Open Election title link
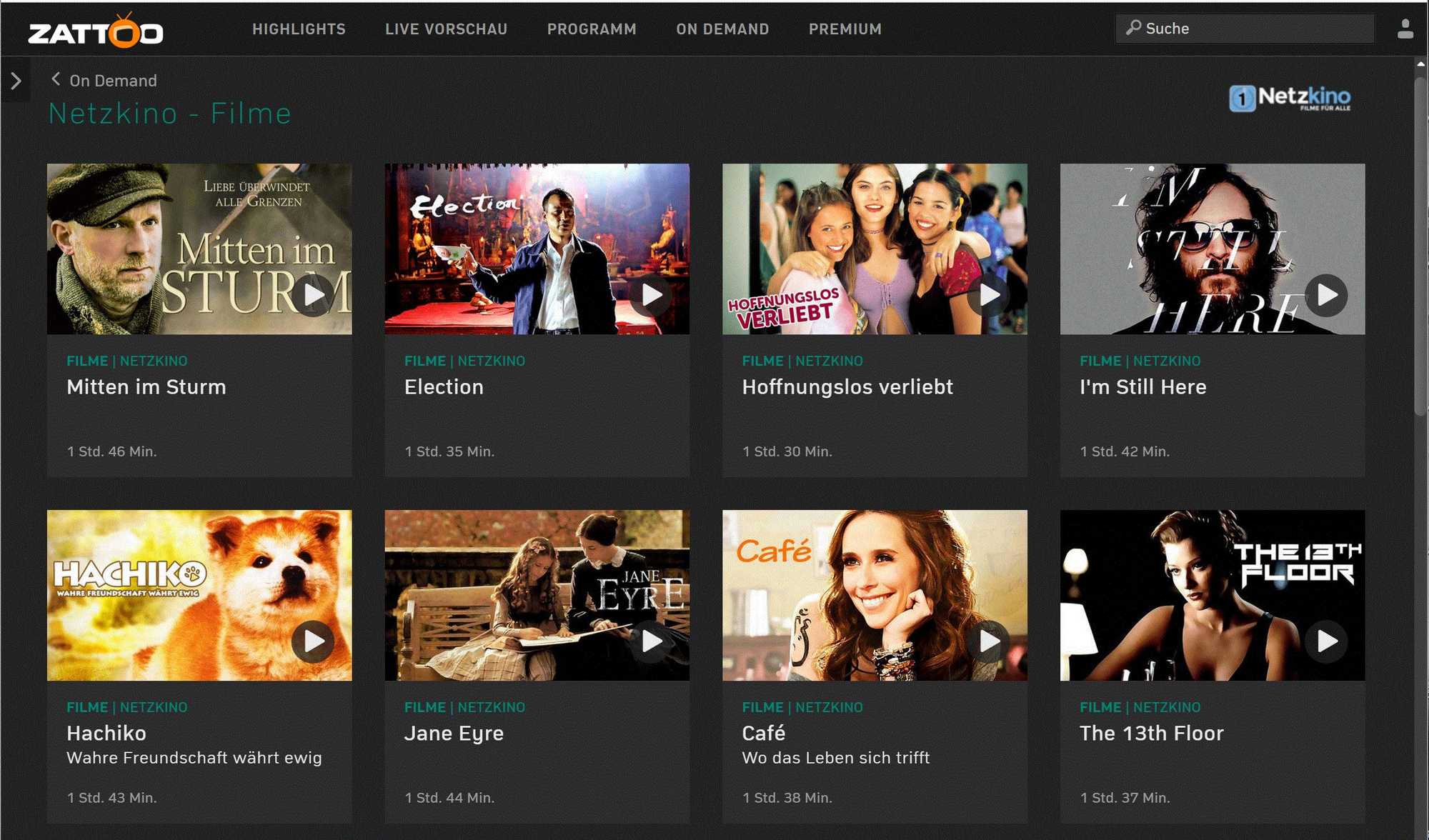This screenshot has width=1429, height=840. [444, 387]
